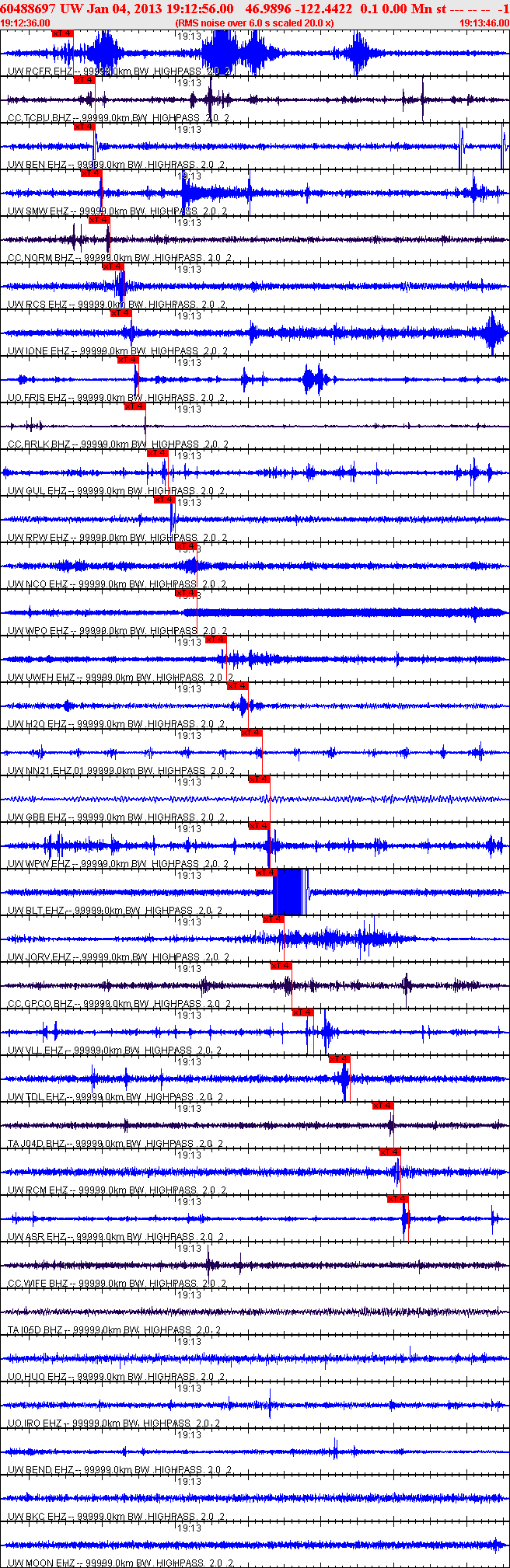Click the large wave burst on LONE trace end

[493, 333]
